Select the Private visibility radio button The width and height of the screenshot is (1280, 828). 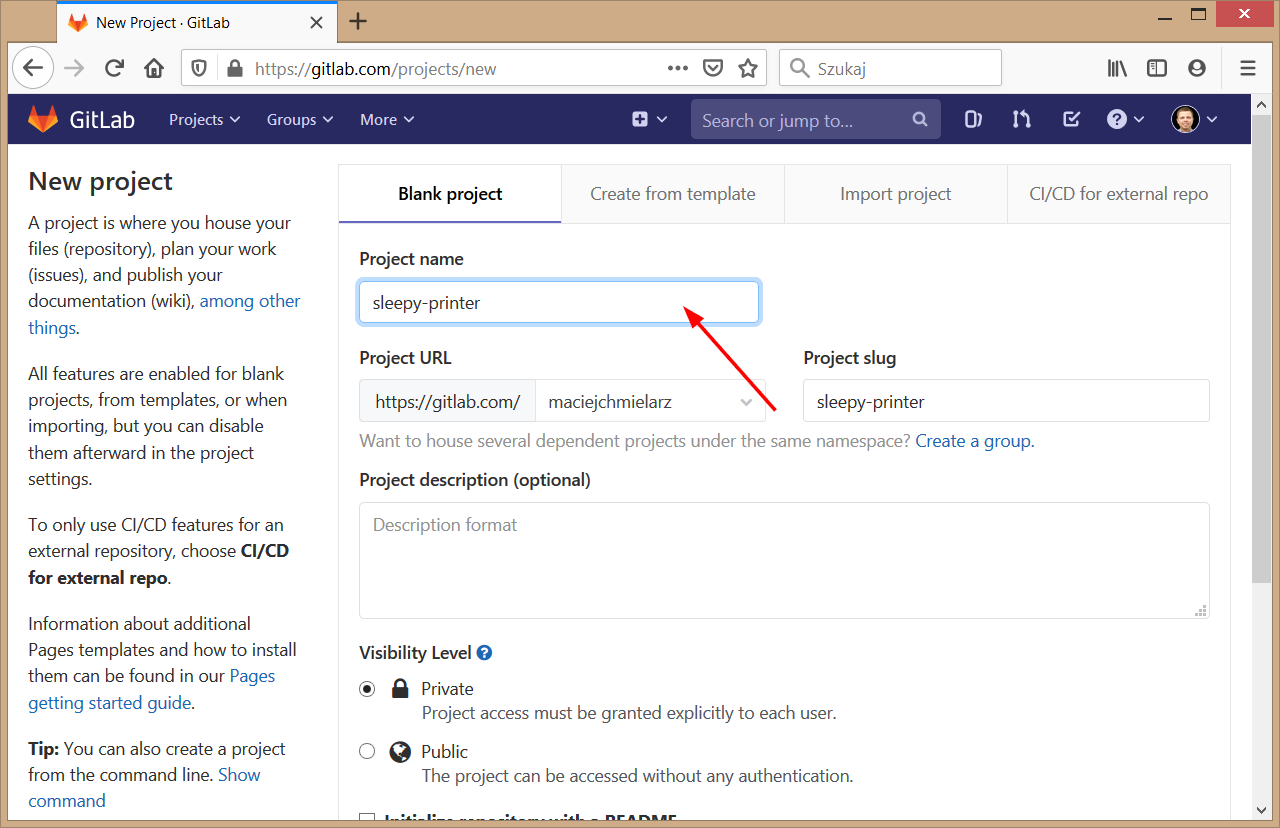(368, 689)
